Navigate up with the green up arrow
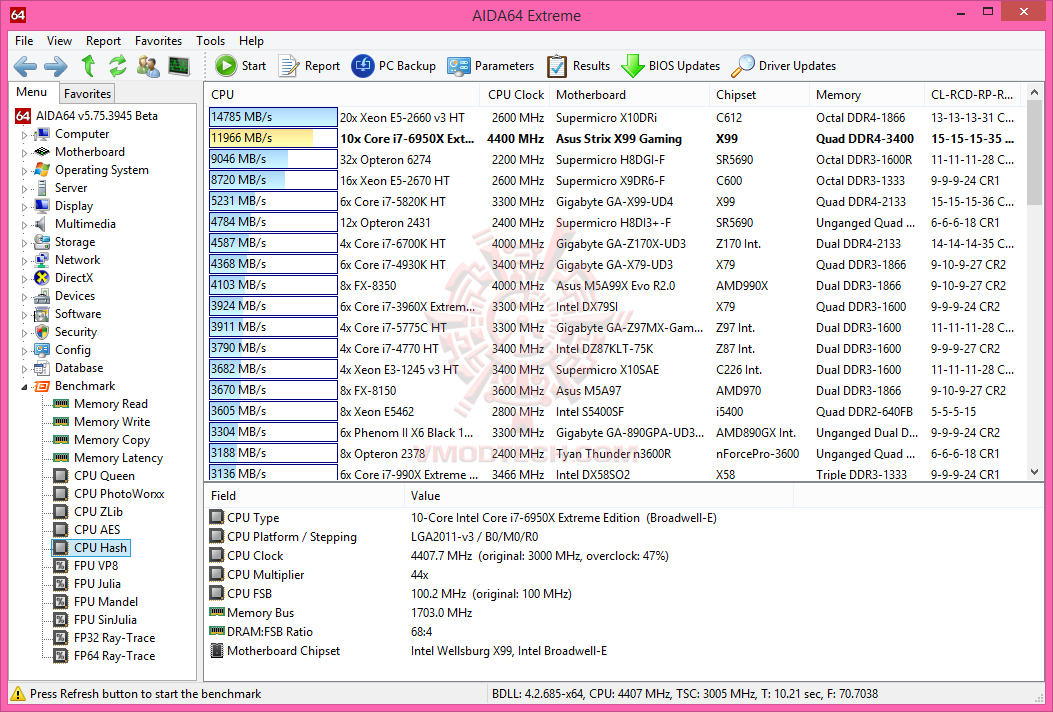 pos(88,66)
